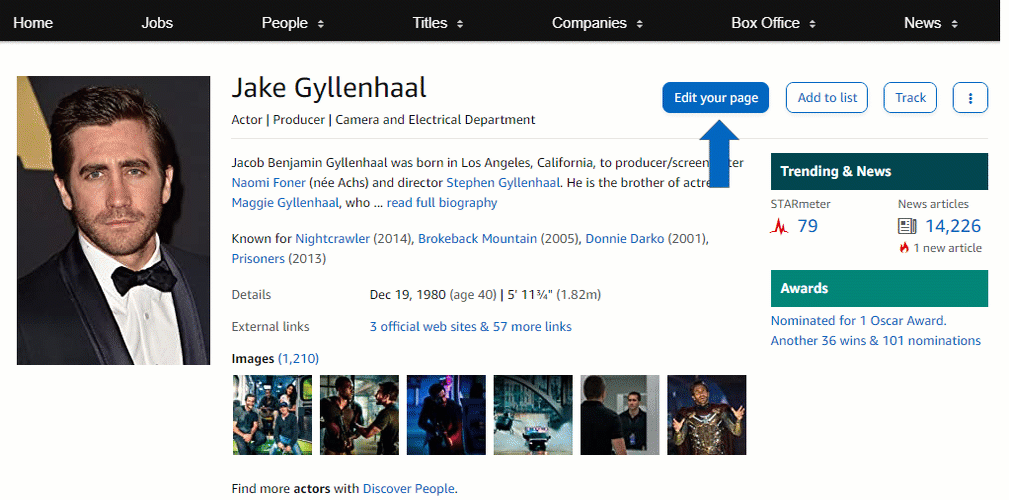Open the last image thumbnail in gallery
The height and width of the screenshot is (500, 1009).
(x=706, y=415)
